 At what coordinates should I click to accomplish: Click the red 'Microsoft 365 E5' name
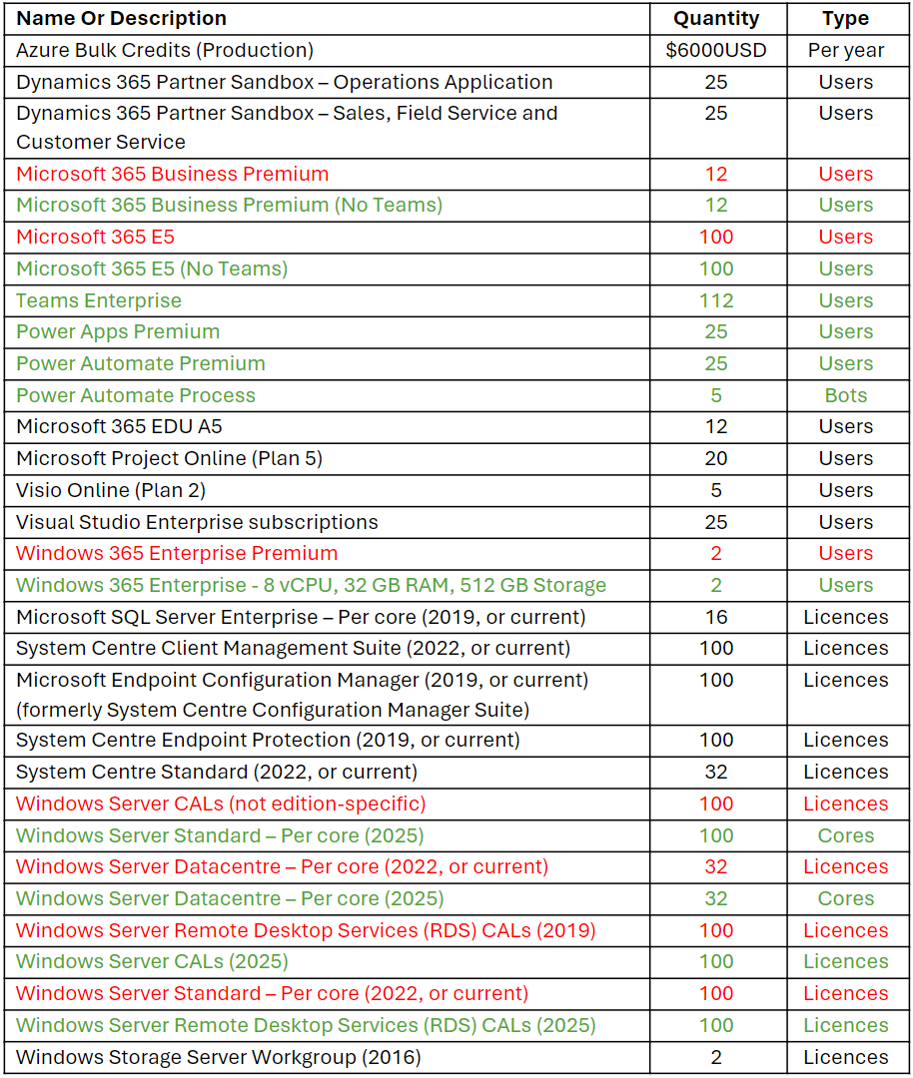pos(96,236)
